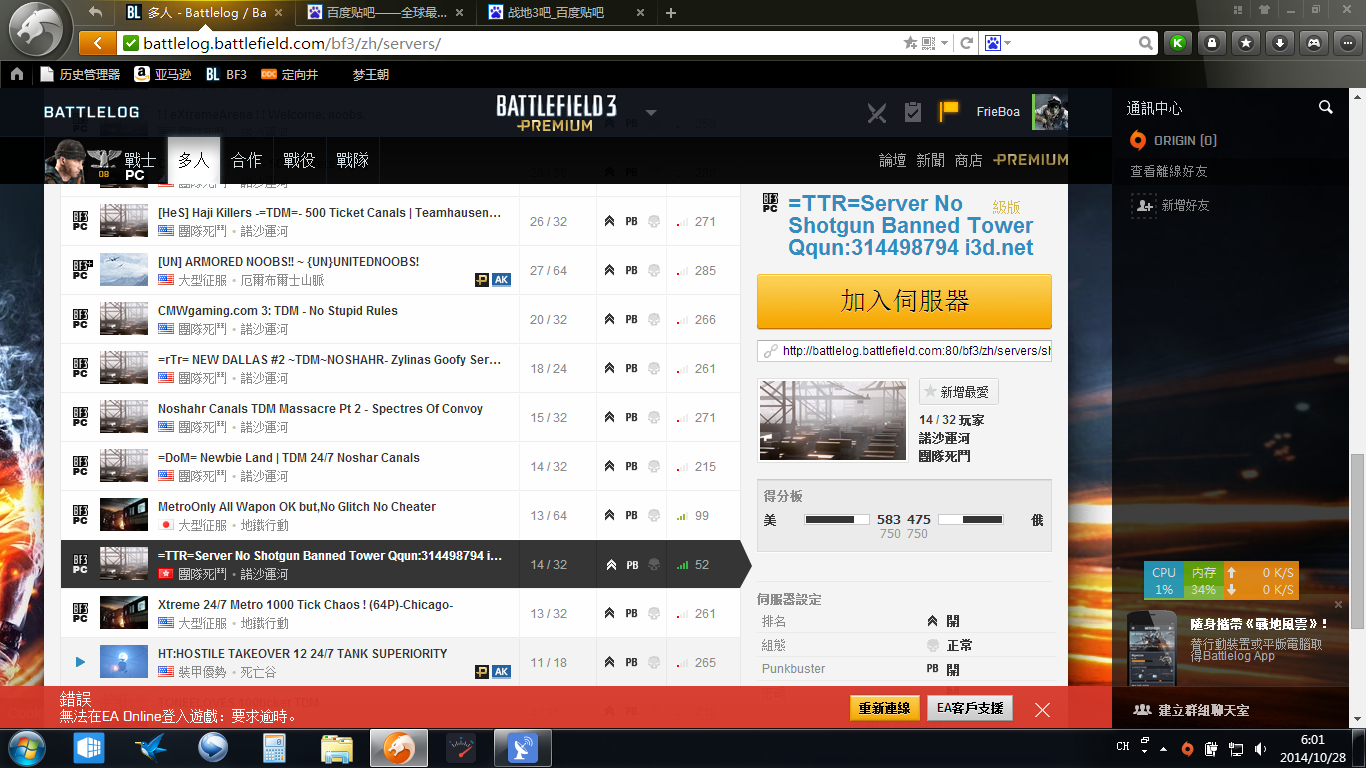Select MetroOnly All Wapon OK server row
Screen dimensions: 1366x768
click(400, 515)
